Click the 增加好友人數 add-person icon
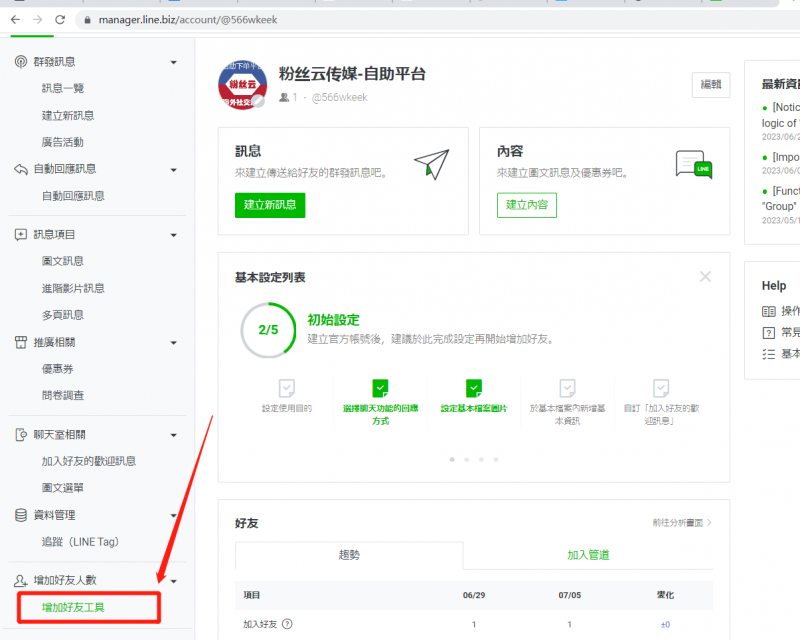This screenshot has height=640, width=800. pyautogui.click(x=20, y=580)
